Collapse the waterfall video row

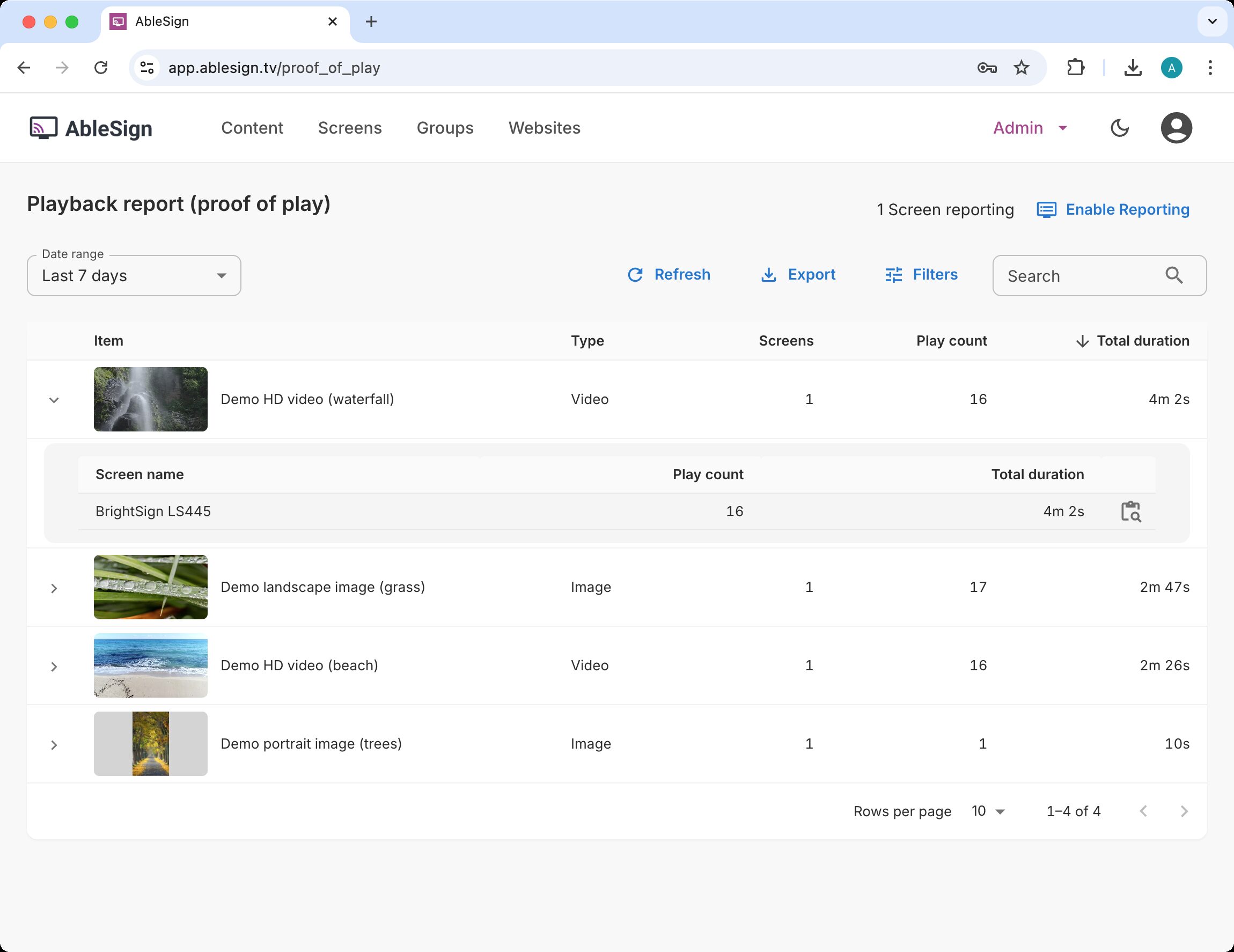pyautogui.click(x=54, y=400)
